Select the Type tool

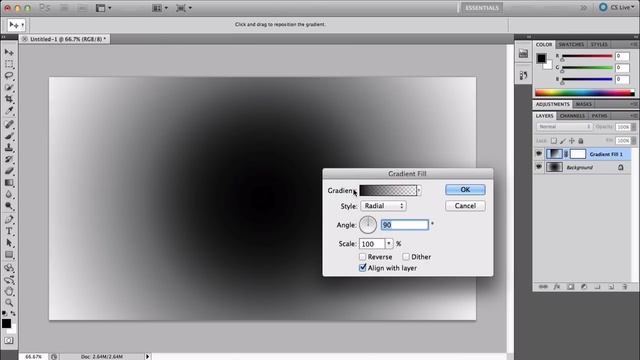[9, 231]
